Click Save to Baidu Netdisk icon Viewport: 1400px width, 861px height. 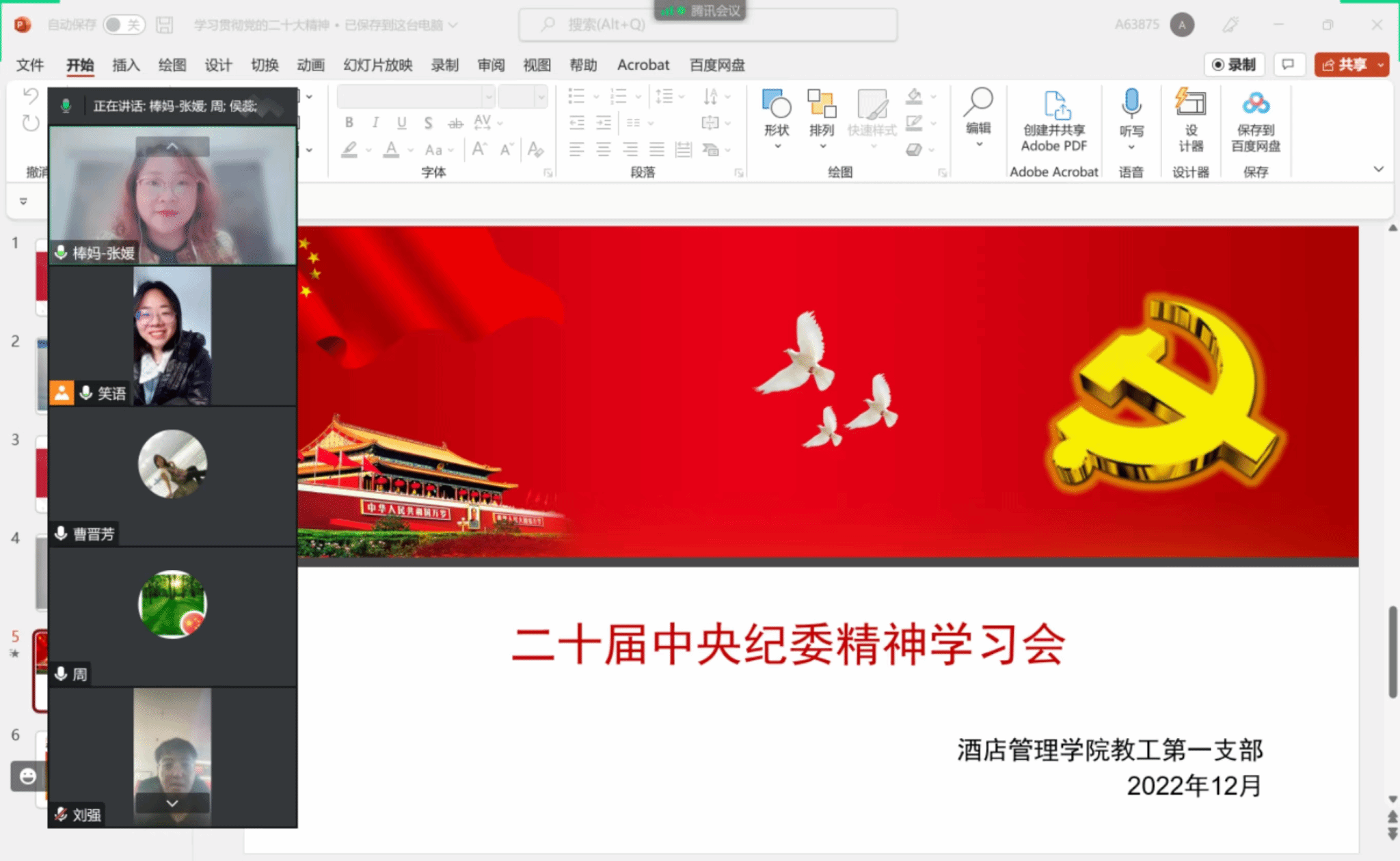click(x=1256, y=104)
